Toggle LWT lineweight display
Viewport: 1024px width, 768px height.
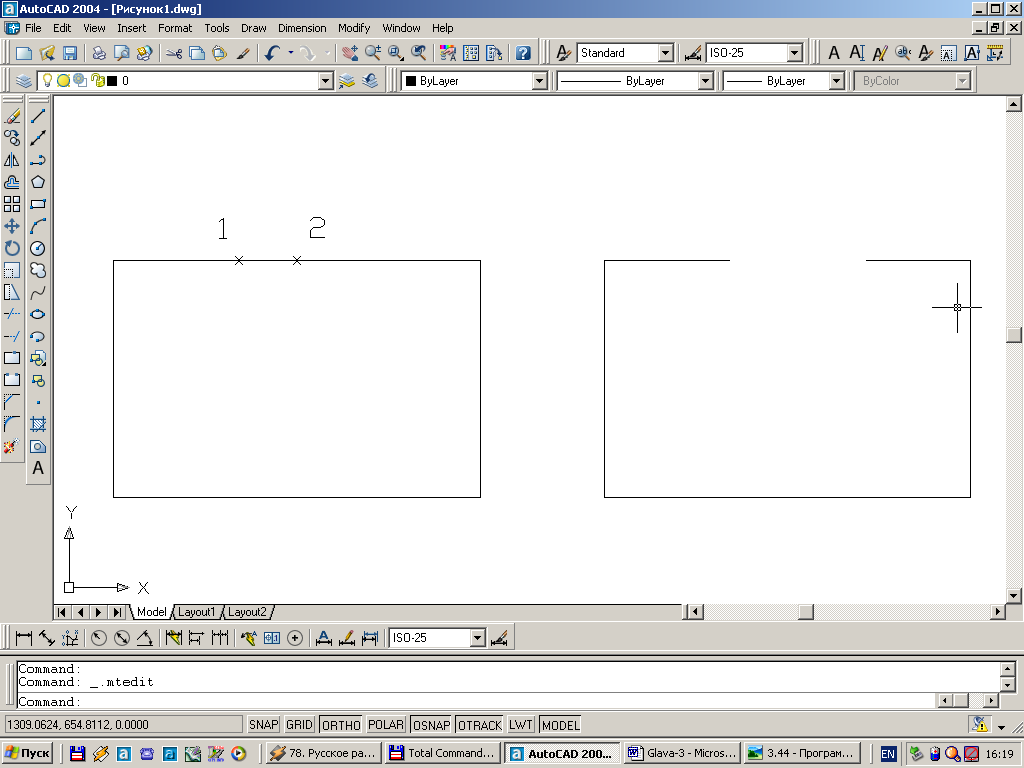(x=520, y=725)
